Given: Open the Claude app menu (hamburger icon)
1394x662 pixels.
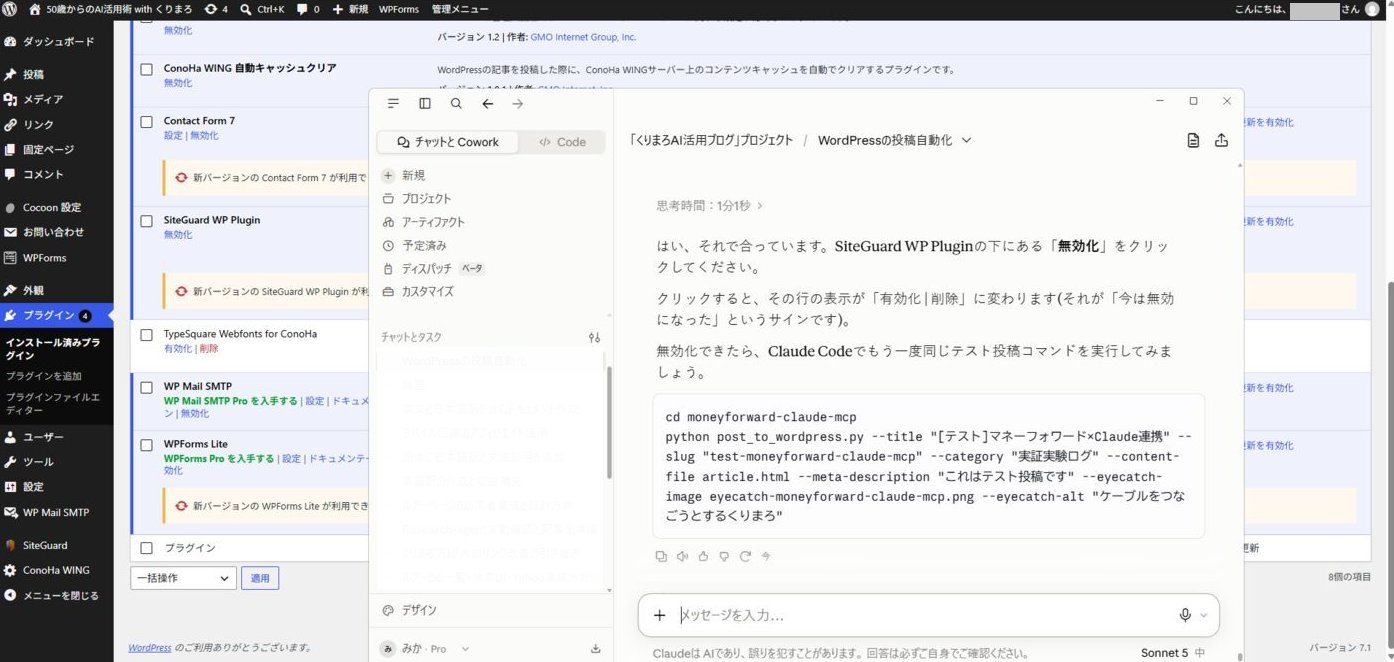Looking at the screenshot, I should click(393, 103).
